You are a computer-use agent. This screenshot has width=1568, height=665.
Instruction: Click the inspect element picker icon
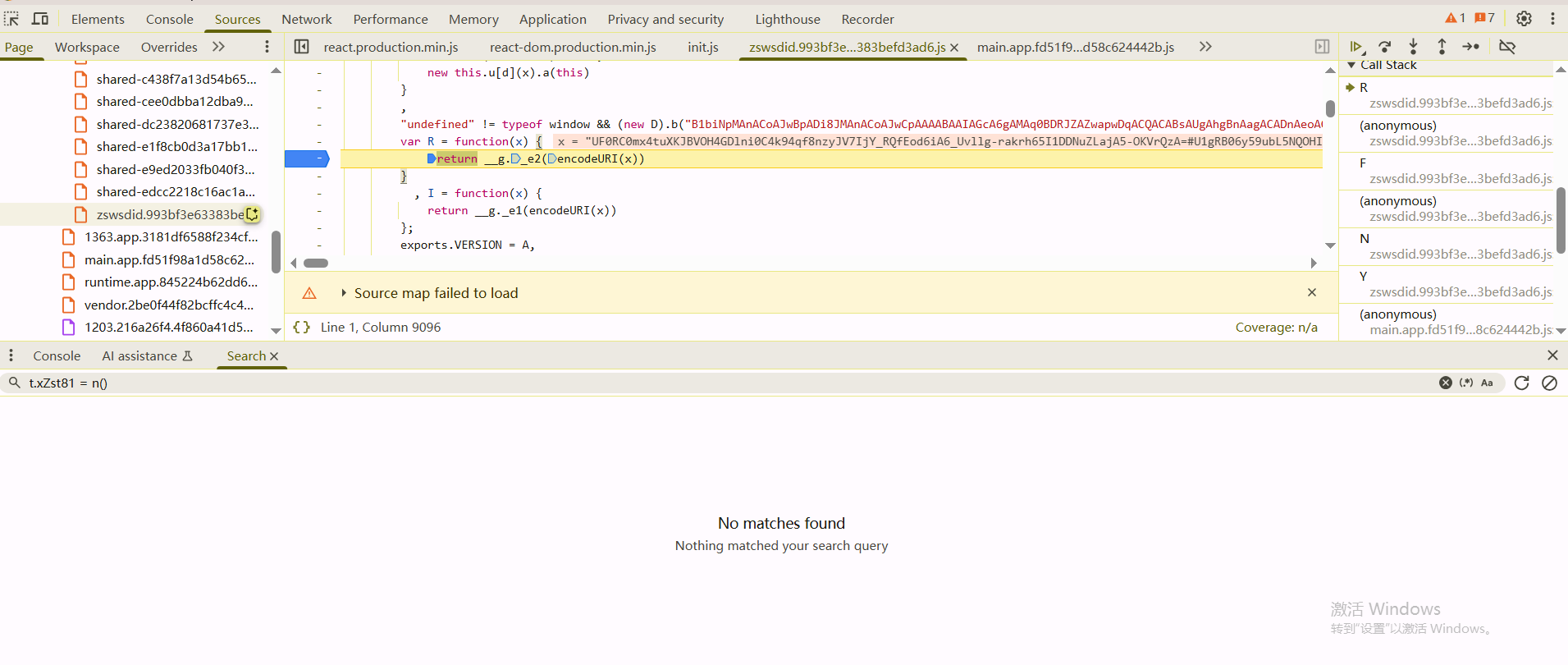pos(11,19)
